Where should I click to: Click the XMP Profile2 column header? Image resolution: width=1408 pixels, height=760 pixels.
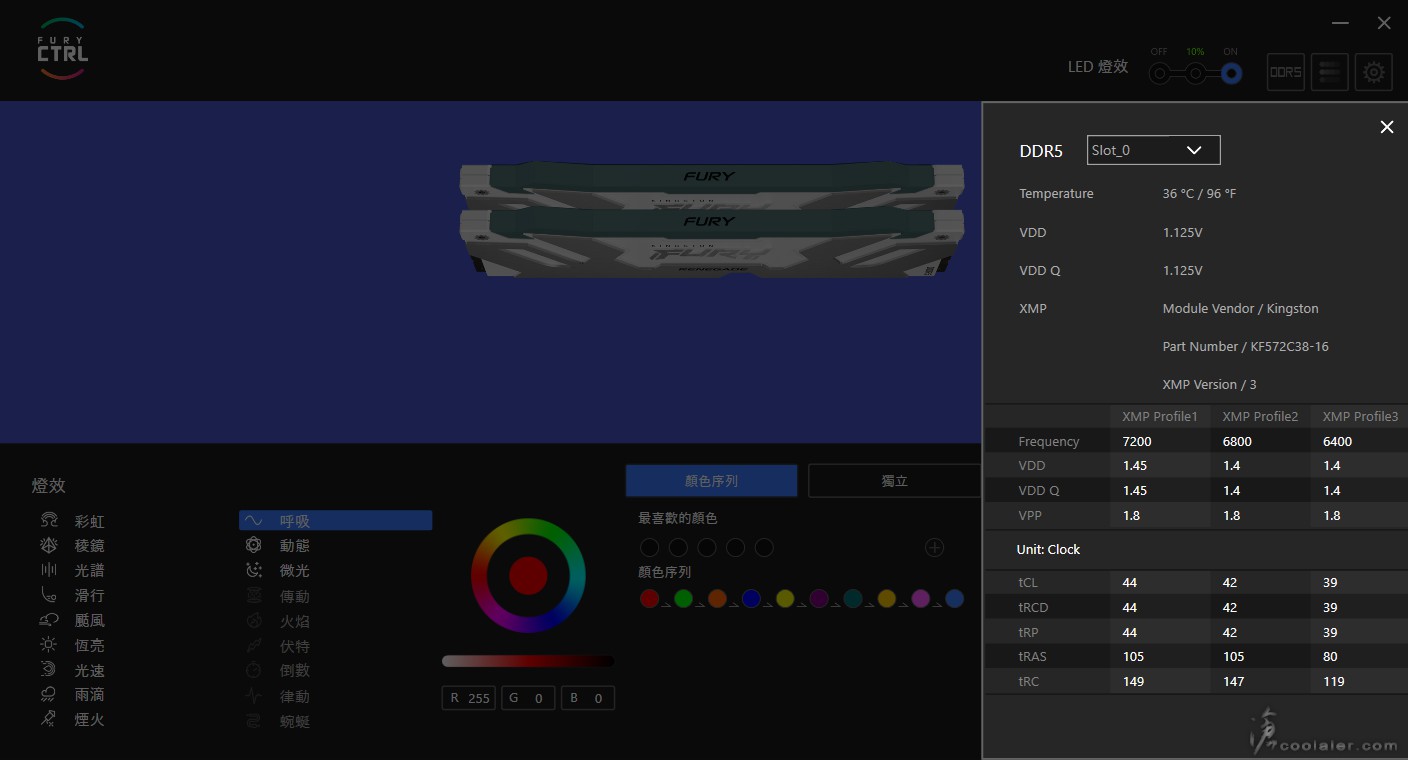point(1260,416)
